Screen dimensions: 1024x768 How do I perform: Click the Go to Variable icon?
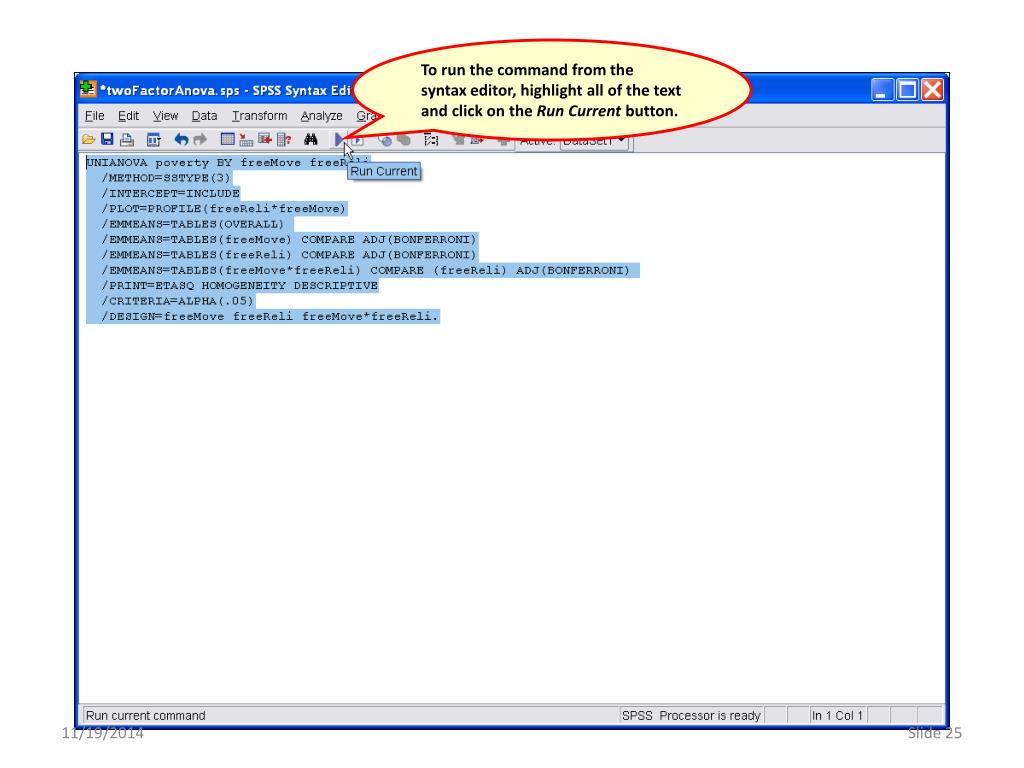coord(264,139)
